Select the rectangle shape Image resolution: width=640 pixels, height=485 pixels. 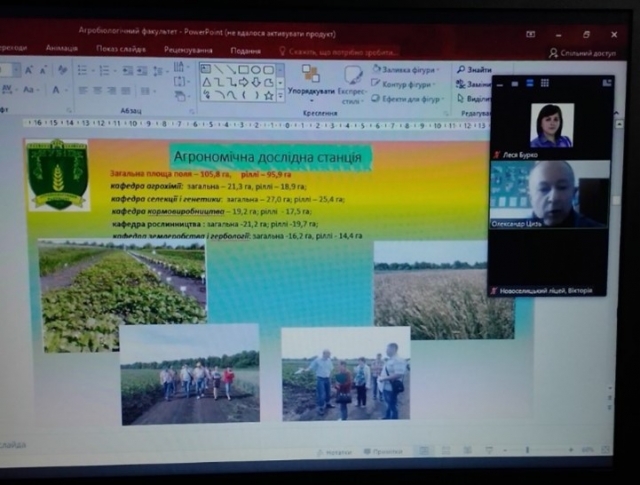(x=244, y=69)
